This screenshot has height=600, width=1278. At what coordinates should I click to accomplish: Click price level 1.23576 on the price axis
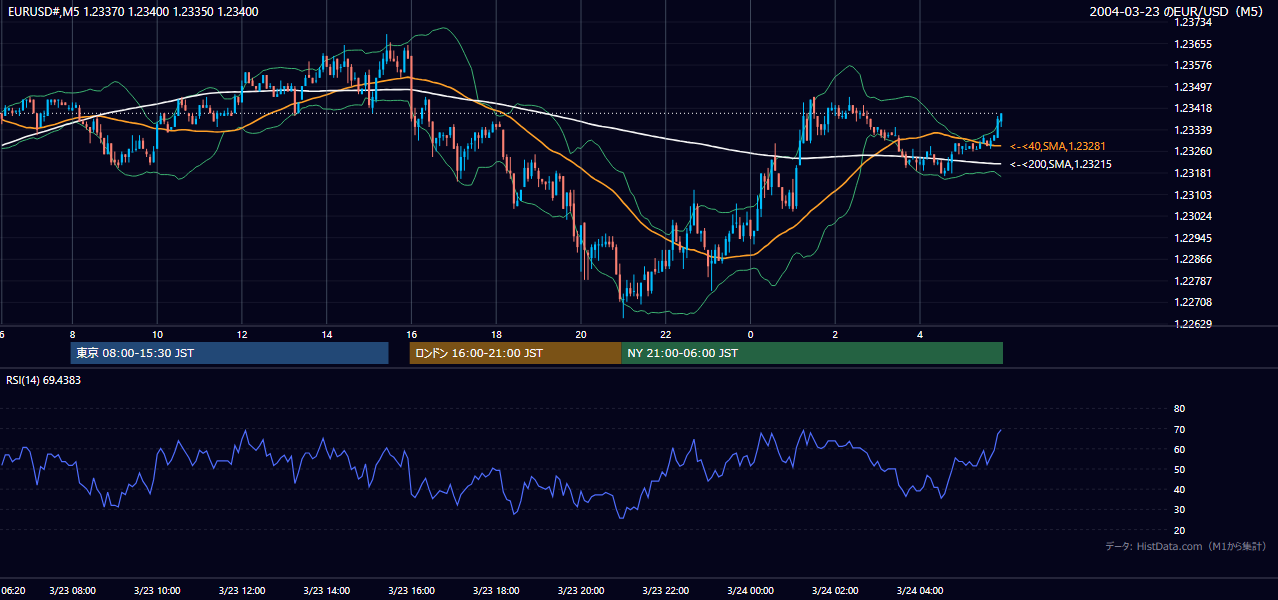(1192, 65)
